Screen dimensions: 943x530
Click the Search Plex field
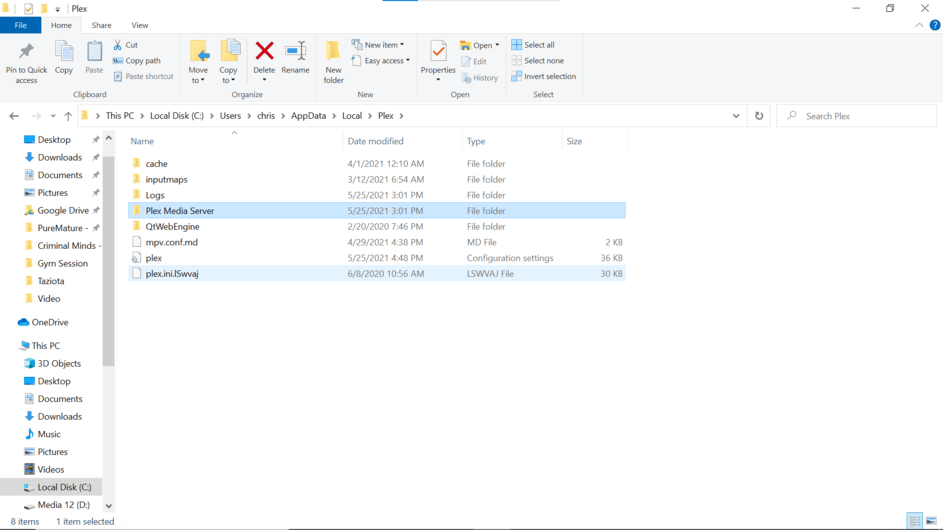tap(856, 116)
